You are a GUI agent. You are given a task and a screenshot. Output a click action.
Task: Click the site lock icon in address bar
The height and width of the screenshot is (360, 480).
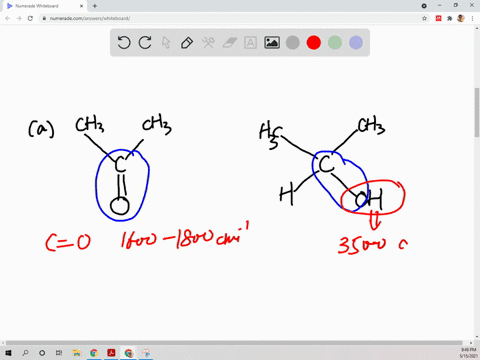coord(44,18)
